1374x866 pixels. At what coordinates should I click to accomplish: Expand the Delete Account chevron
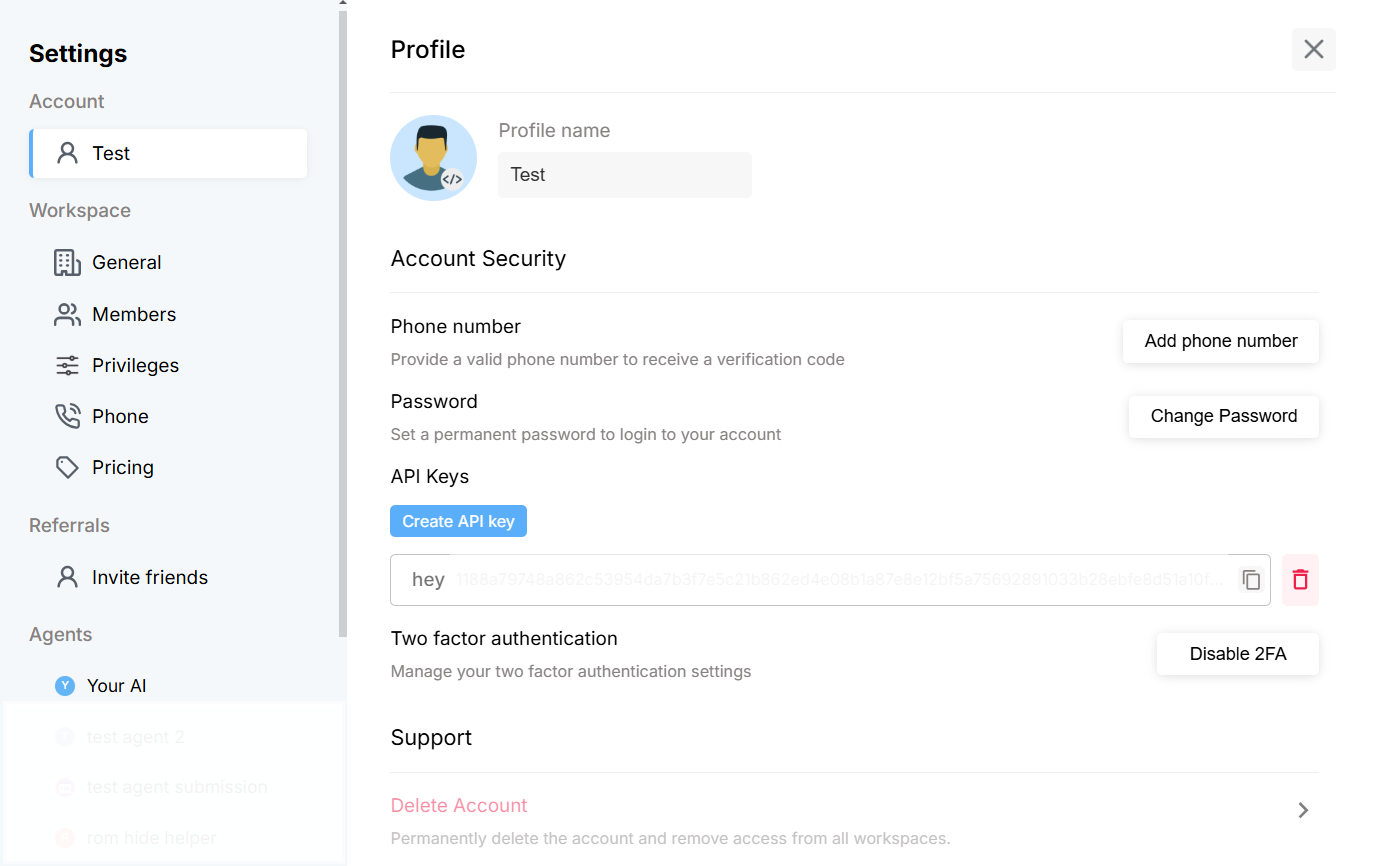[x=1303, y=810]
